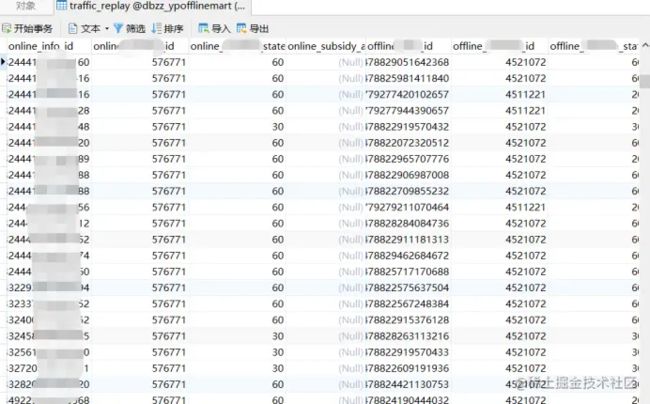Select cell 178828284084736
The width and height of the screenshot is (650, 404).
point(407,223)
